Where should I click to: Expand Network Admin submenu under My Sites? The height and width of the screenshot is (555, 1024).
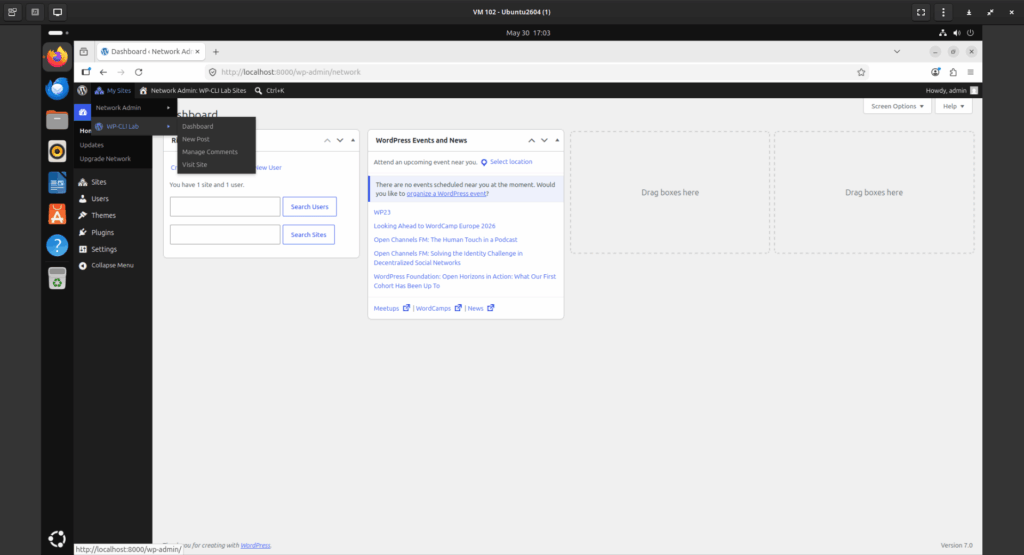tap(133, 108)
